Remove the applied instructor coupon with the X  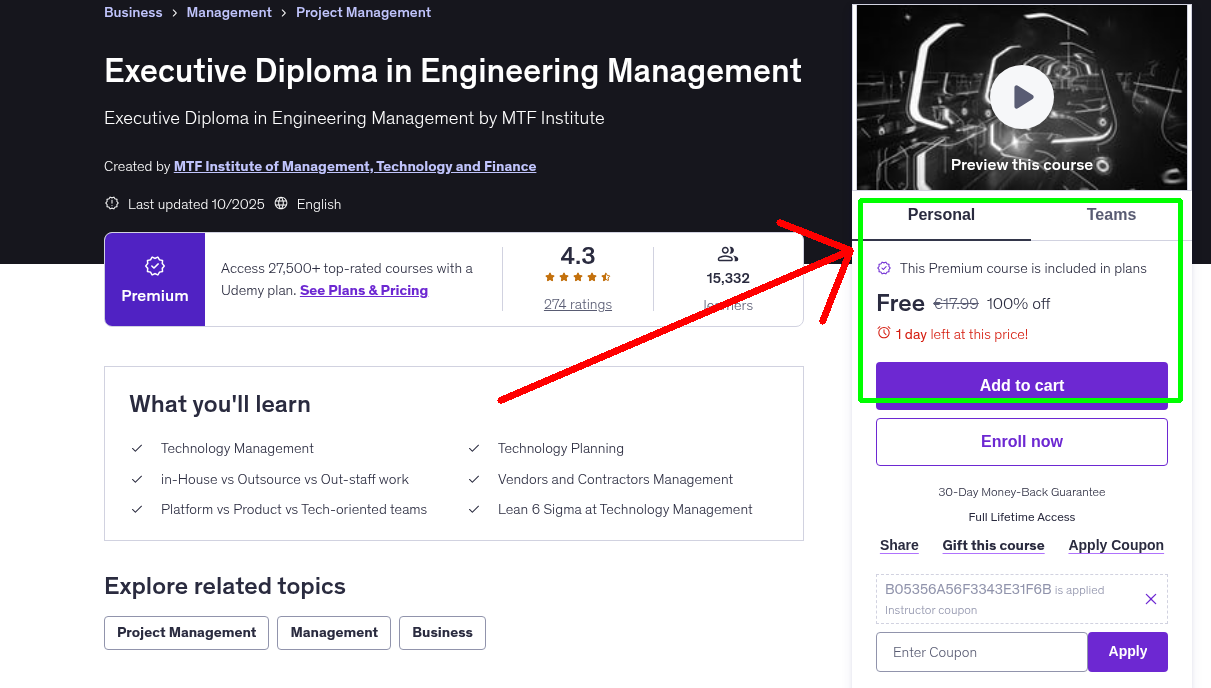(1150, 598)
